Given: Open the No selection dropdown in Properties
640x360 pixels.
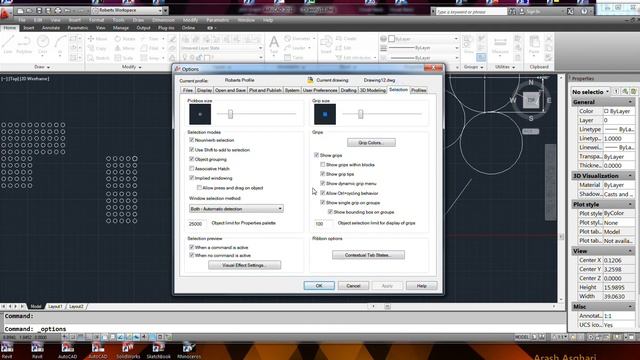Looking at the screenshot, I should [x=590, y=92].
